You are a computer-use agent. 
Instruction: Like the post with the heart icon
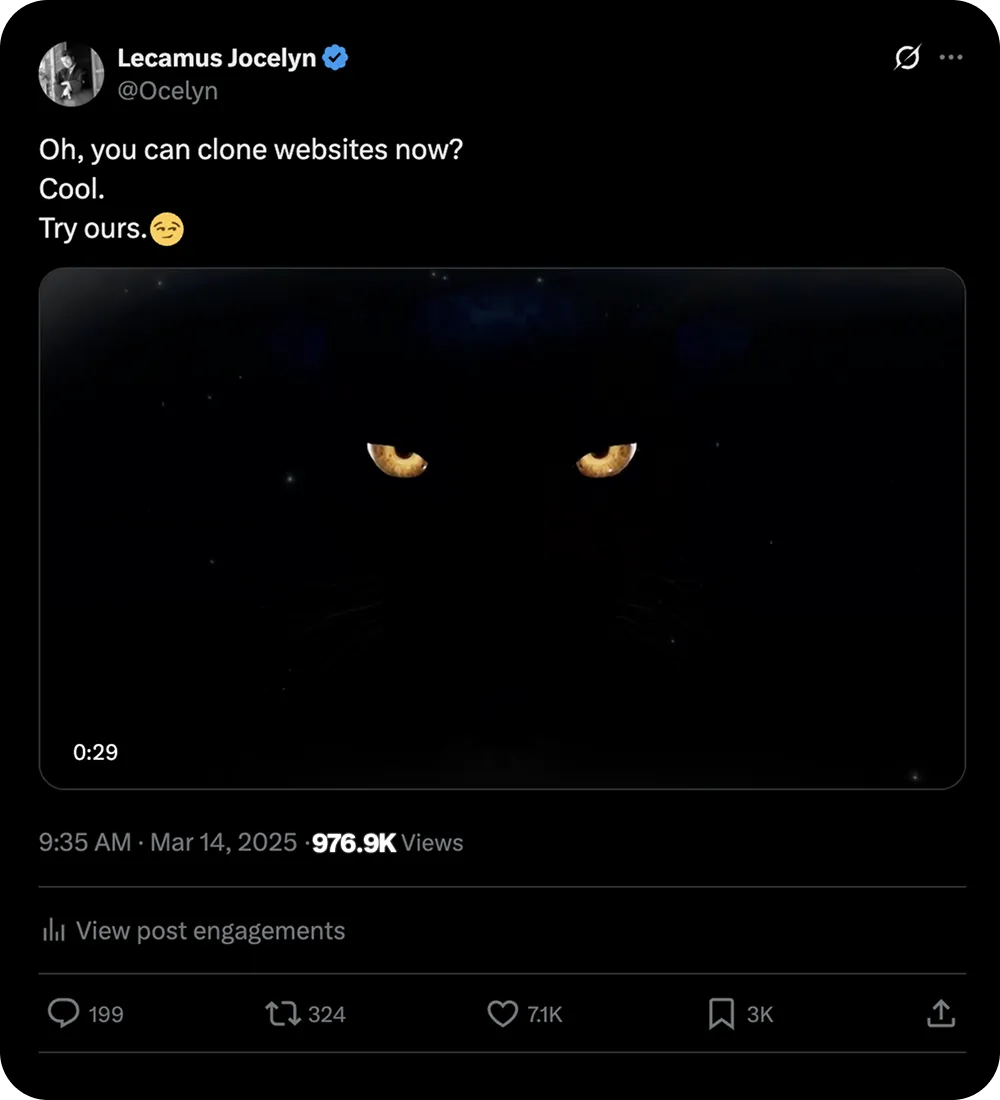502,1014
